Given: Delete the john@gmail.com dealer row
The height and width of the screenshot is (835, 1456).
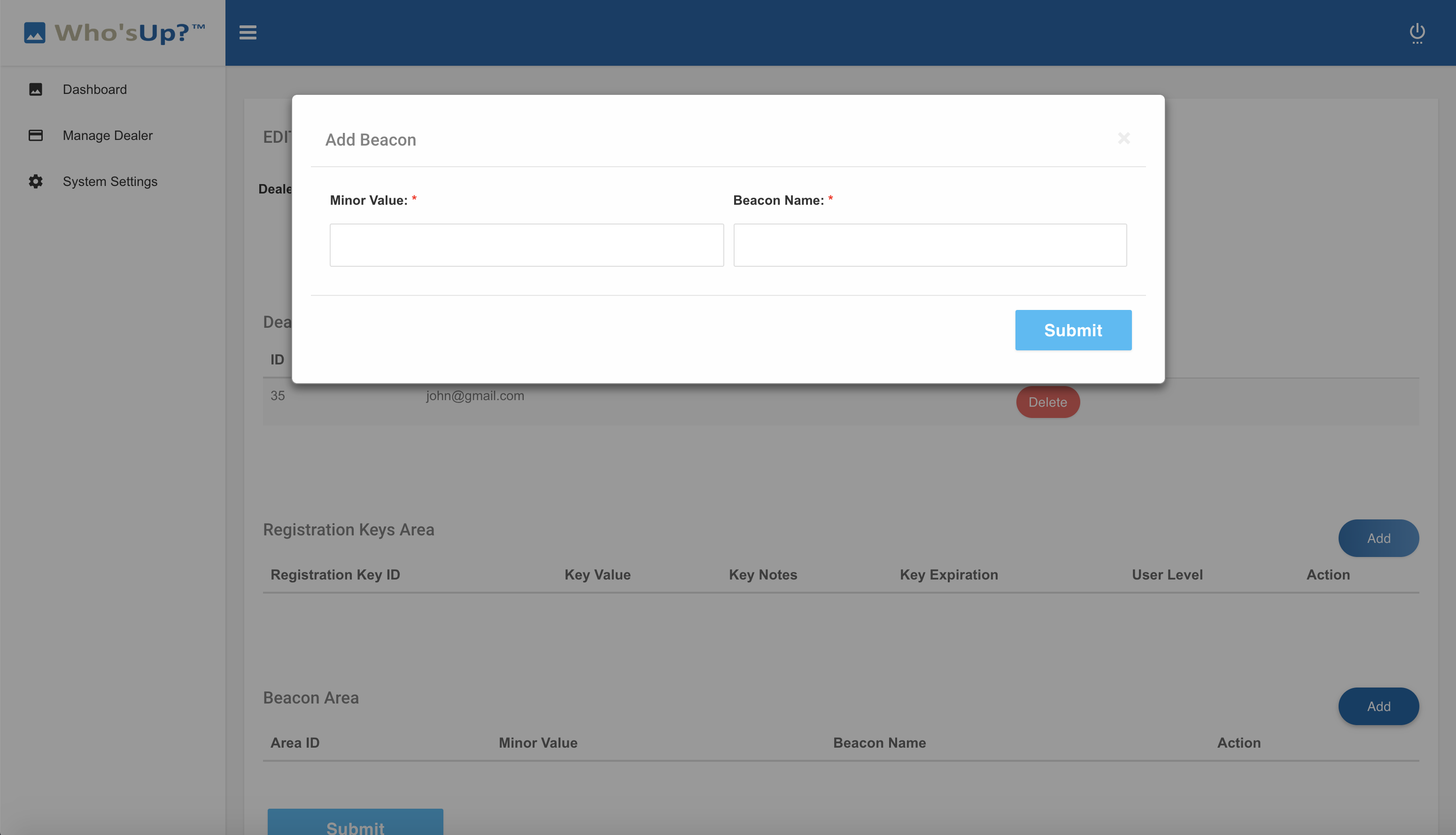Looking at the screenshot, I should (1047, 402).
